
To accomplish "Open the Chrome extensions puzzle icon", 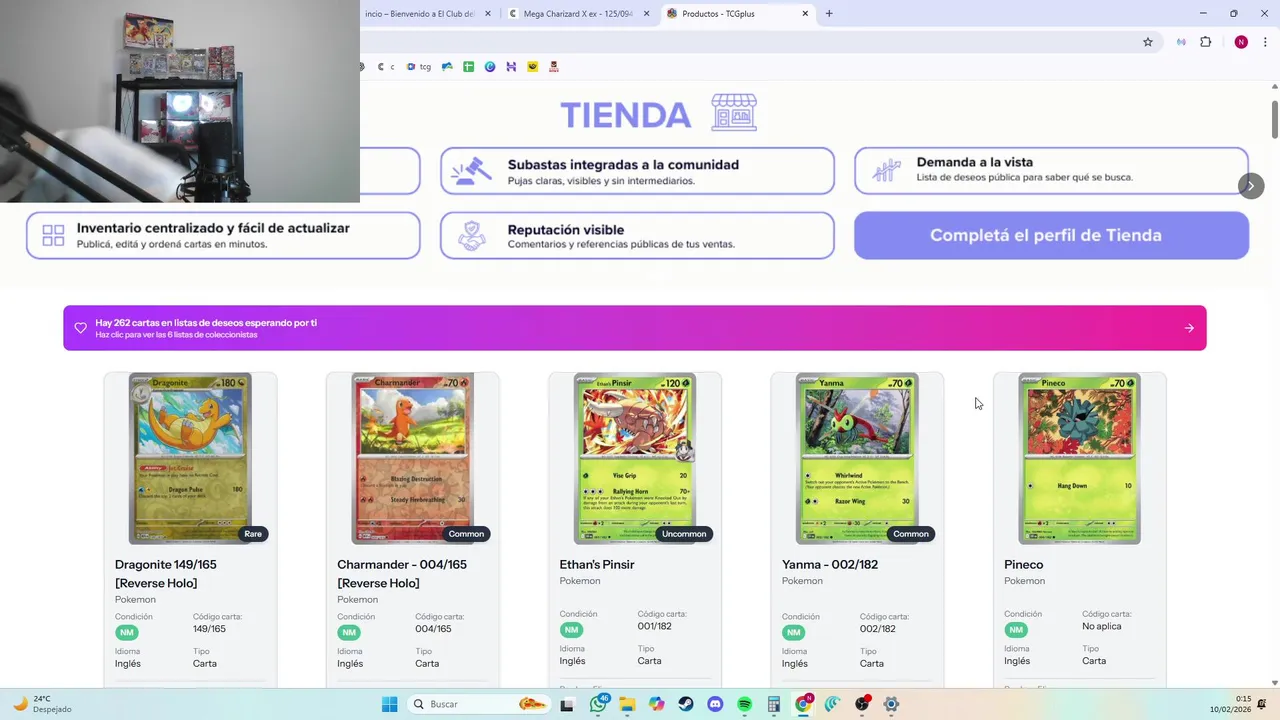I will pyautogui.click(x=1205, y=42).
